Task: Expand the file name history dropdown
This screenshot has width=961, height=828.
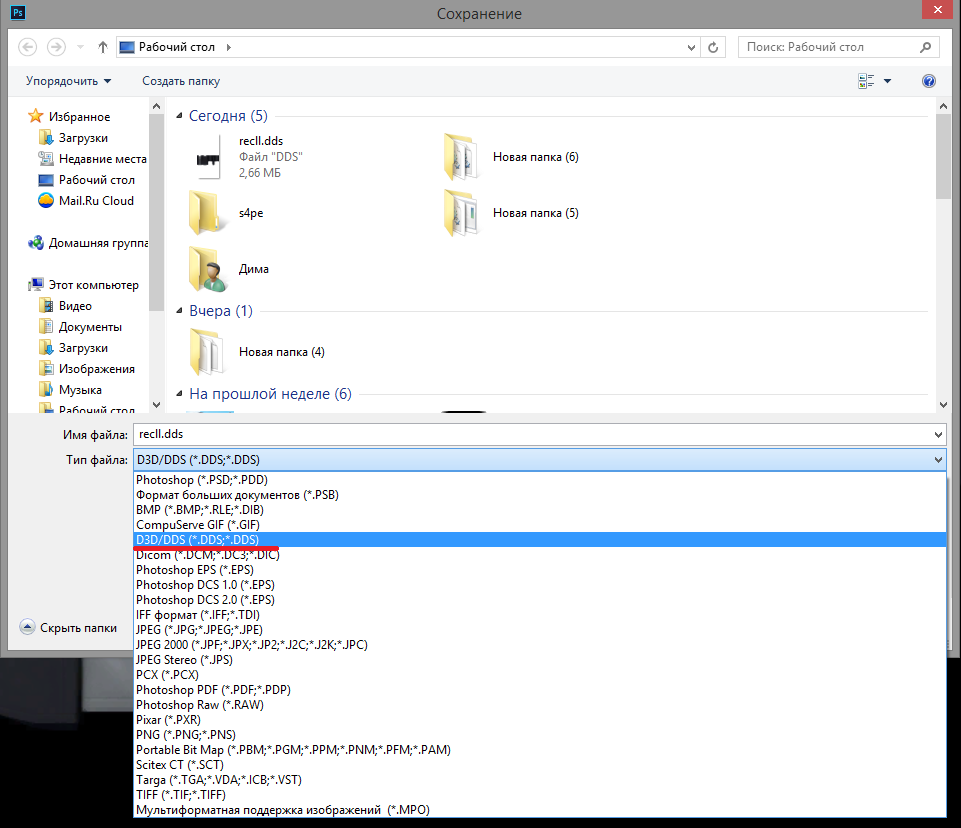Action: click(937, 435)
